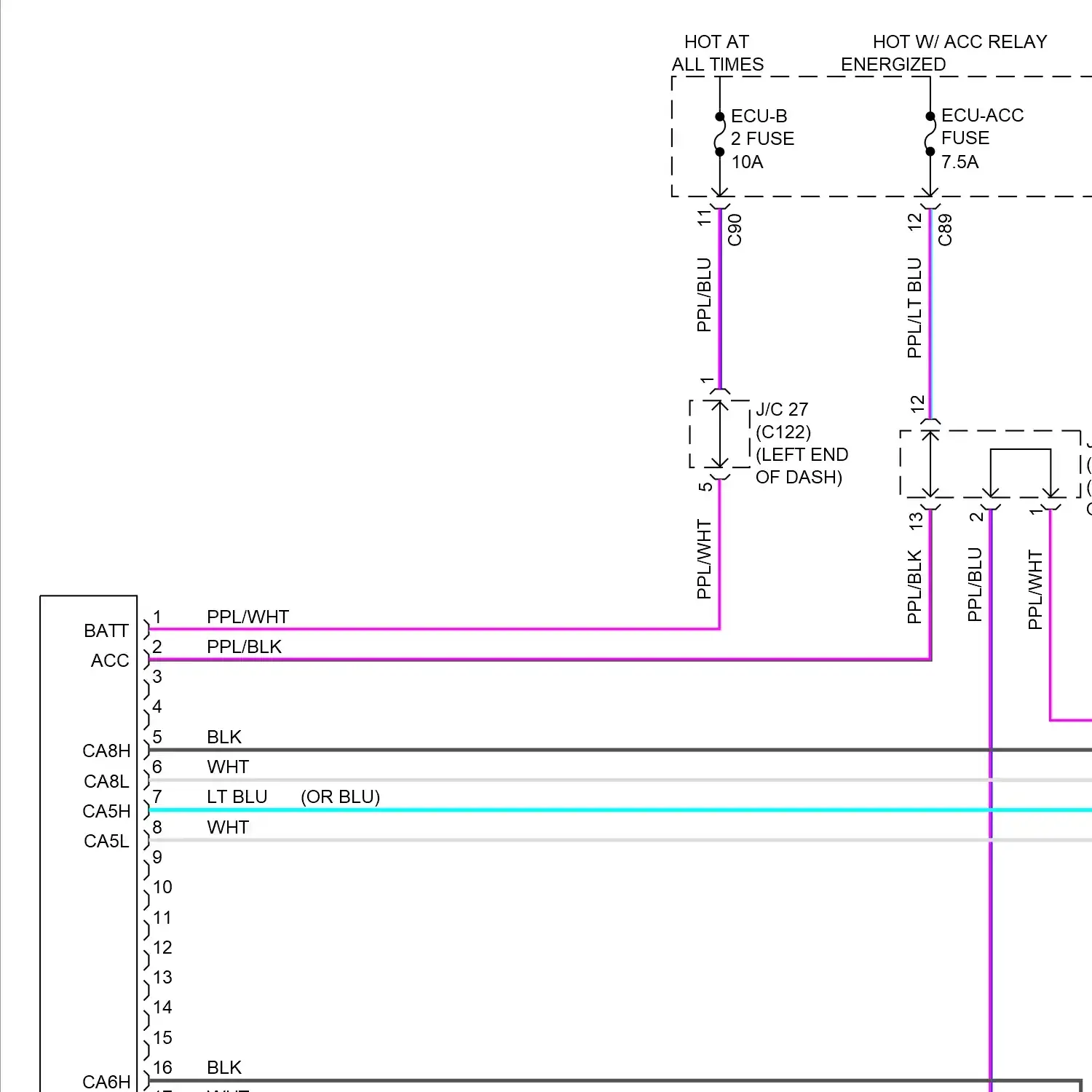Click horizontal PPL/BLK label at pin 2
This screenshot has width=1092, height=1092.
(244, 646)
